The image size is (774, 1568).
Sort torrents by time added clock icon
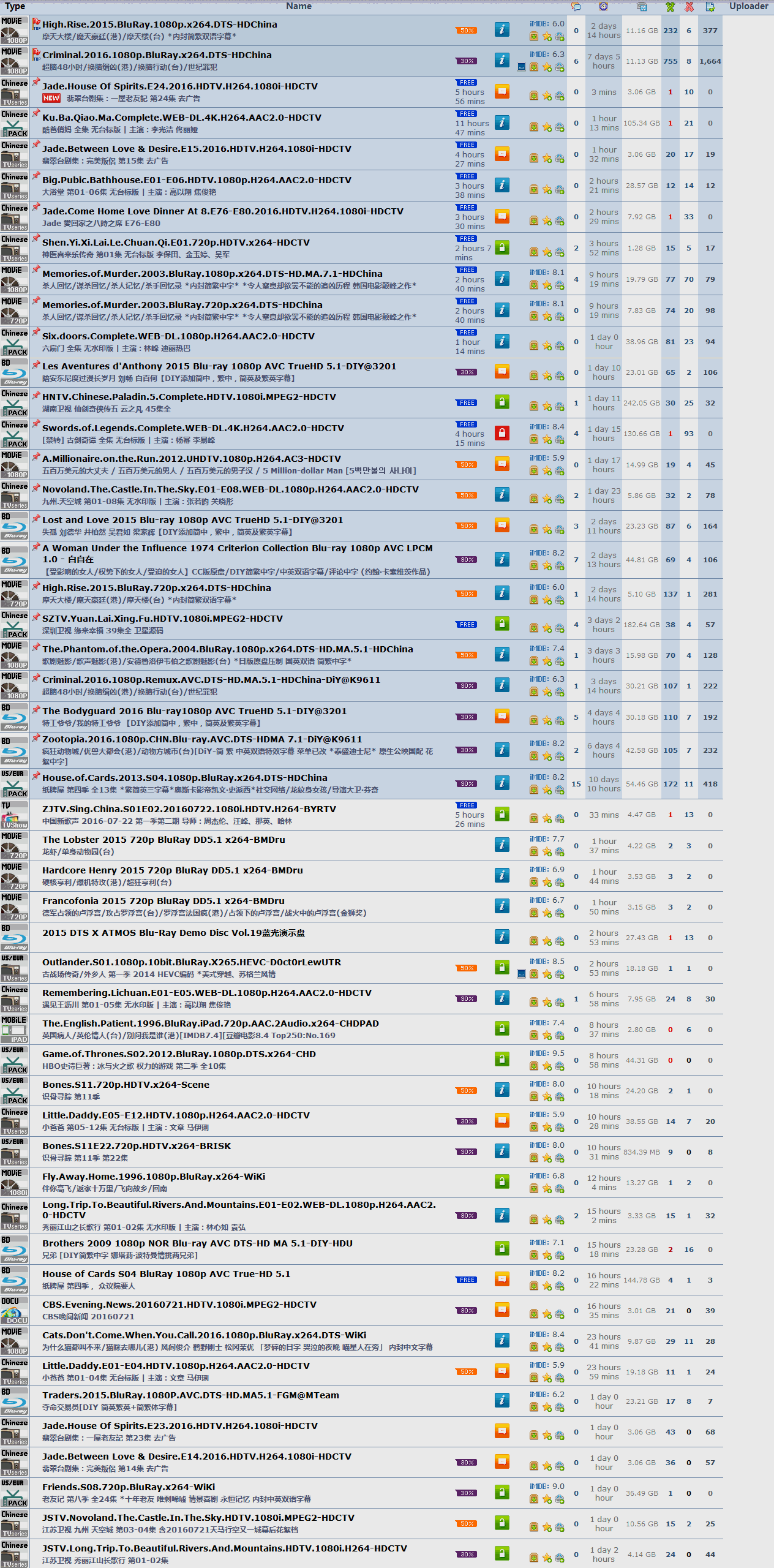(603, 7)
